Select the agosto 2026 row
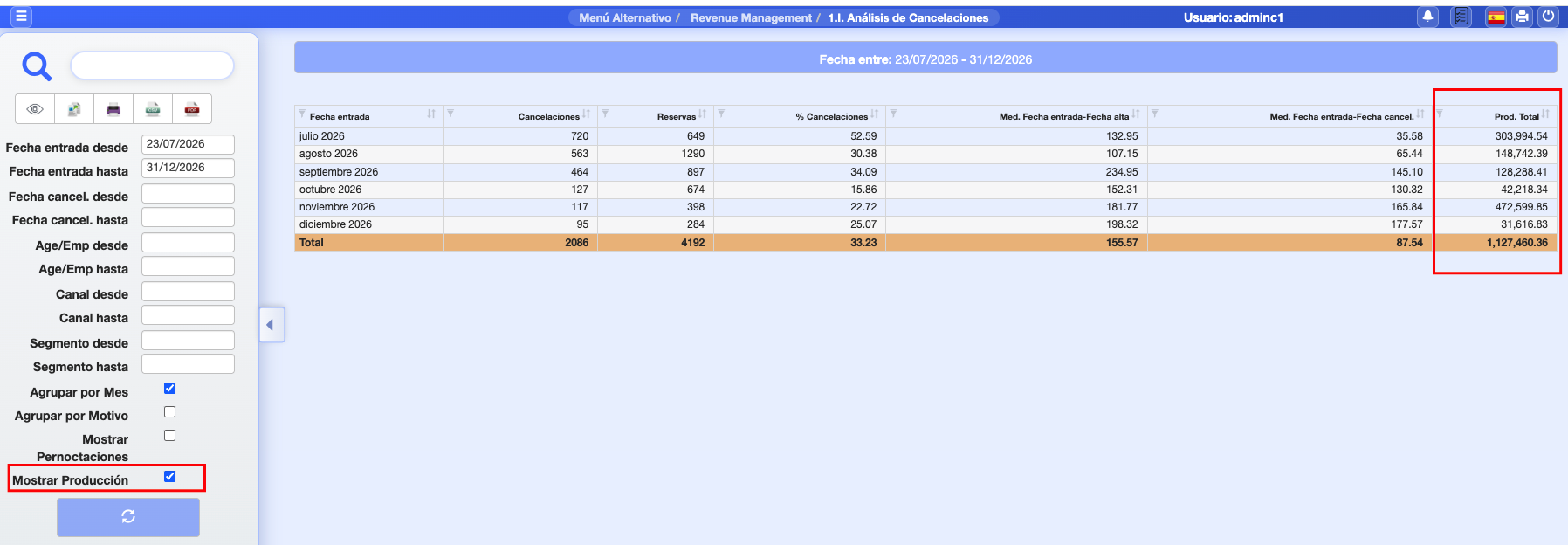This screenshot has width=1568, height=545. click(x=925, y=154)
